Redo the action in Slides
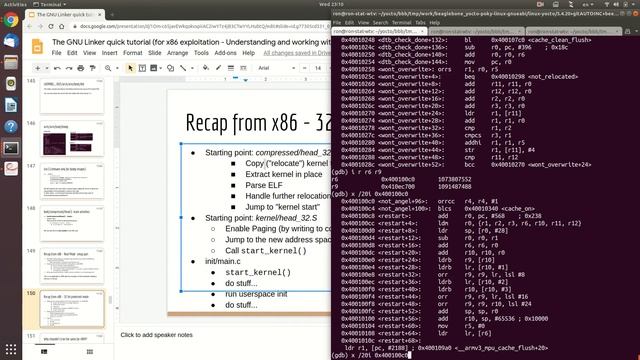This screenshot has width=640, height=360. click(x=69, y=68)
